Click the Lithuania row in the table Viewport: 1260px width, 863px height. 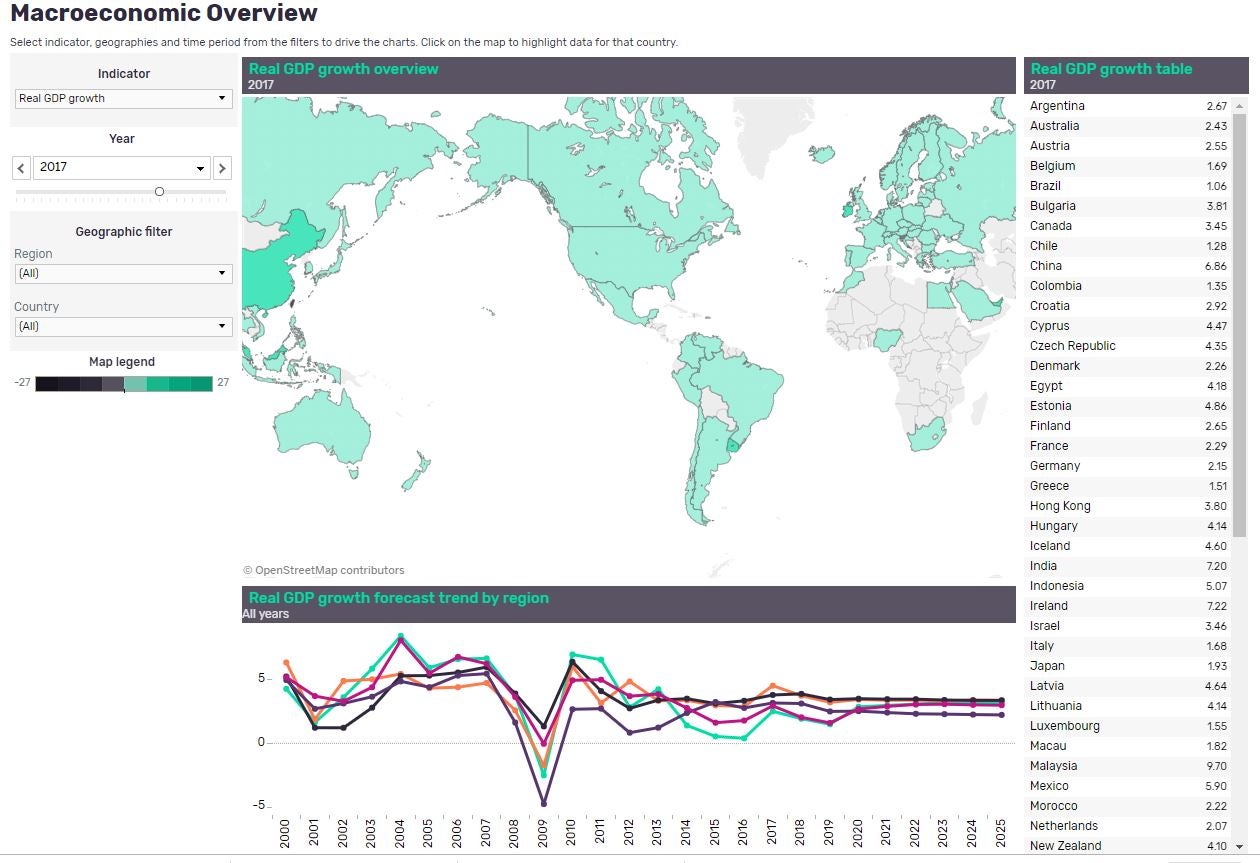1128,706
